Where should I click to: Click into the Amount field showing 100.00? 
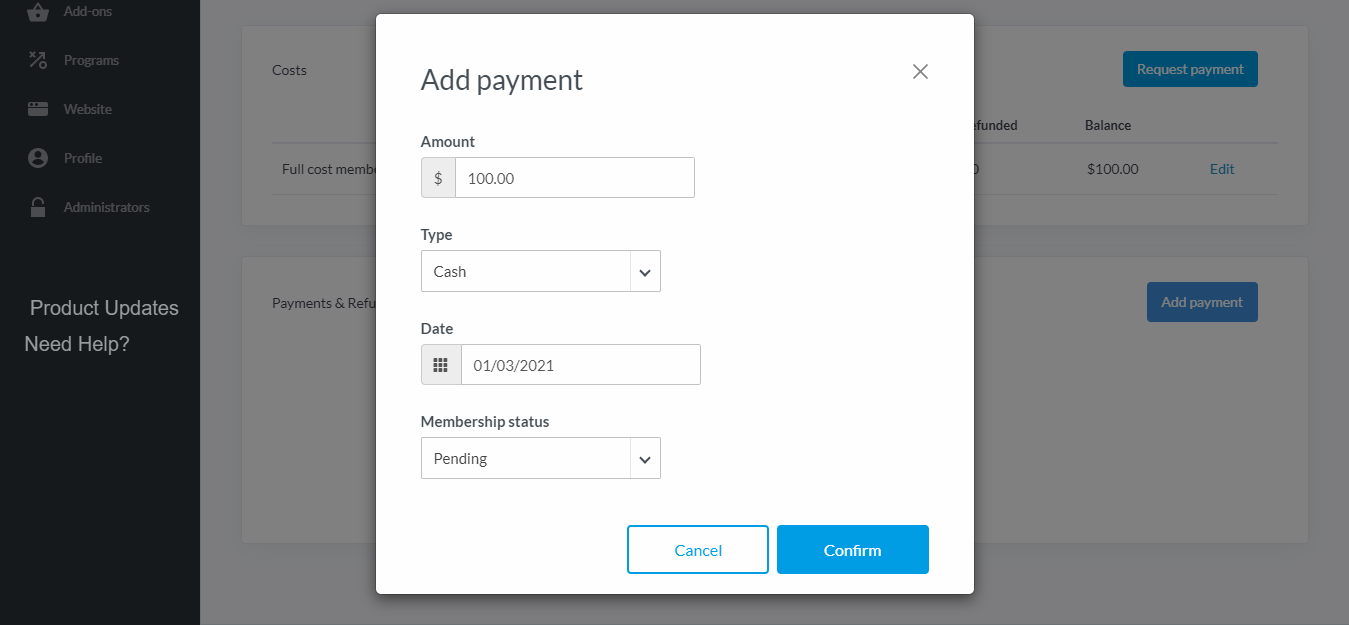click(x=575, y=178)
